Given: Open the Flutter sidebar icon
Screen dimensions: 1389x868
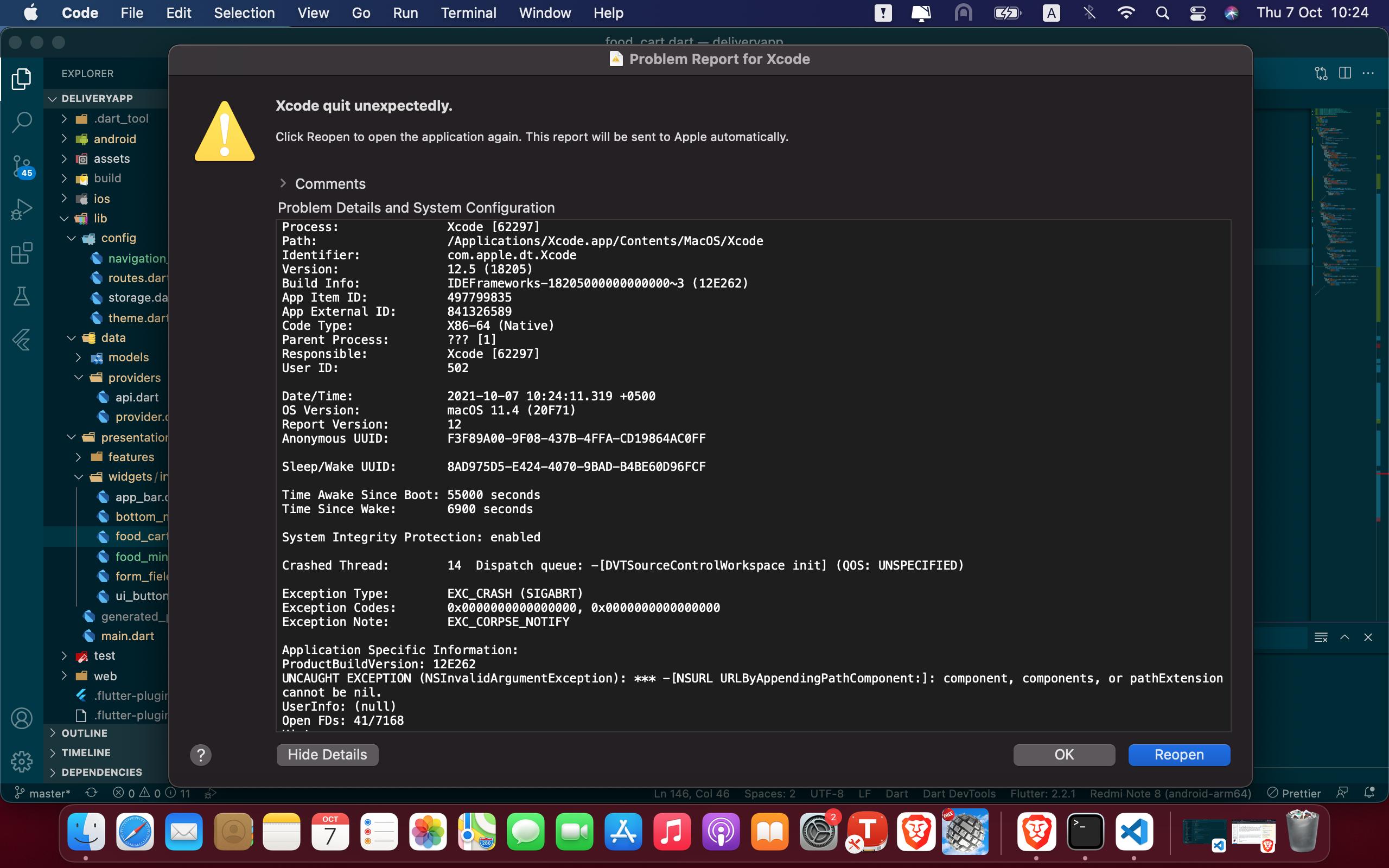Looking at the screenshot, I should (x=21, y=340).
